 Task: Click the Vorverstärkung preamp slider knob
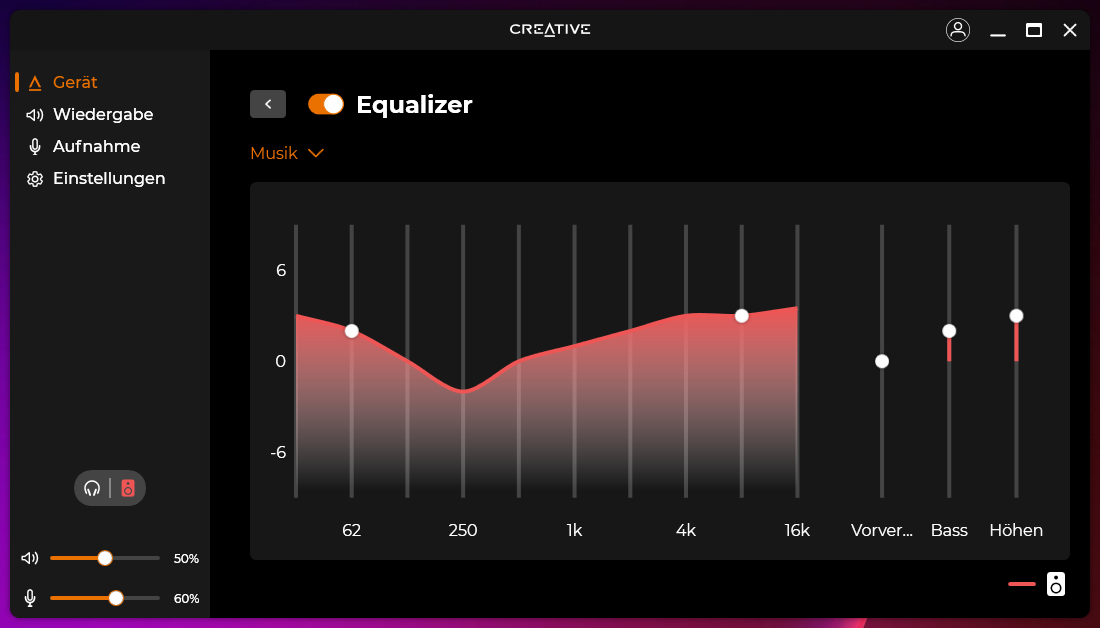click(882, 361)
